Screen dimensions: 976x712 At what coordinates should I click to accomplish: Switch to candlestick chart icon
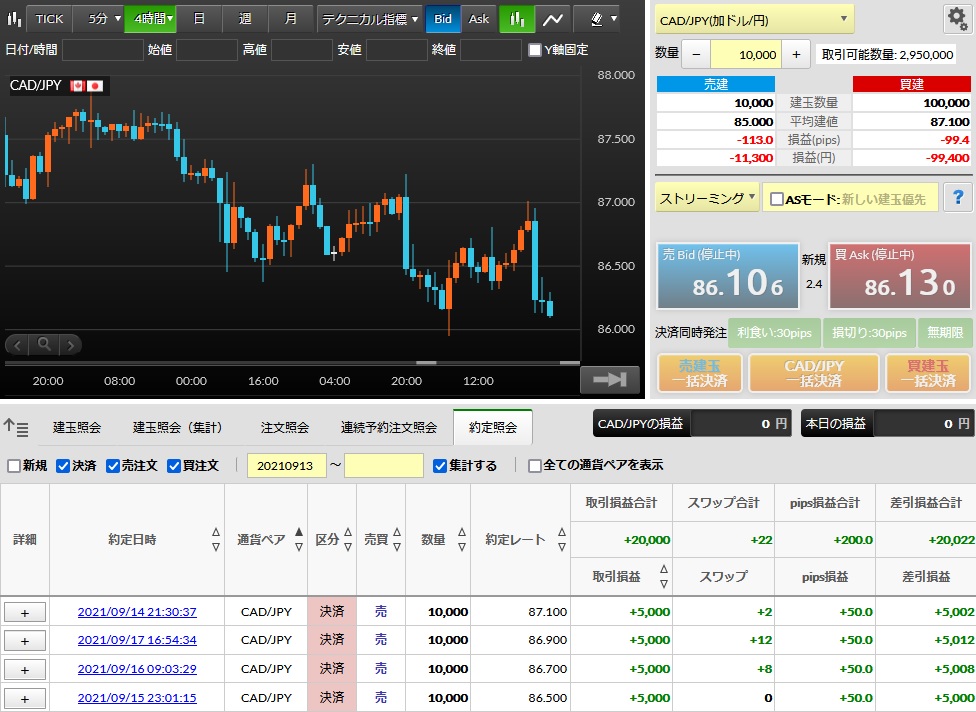pos(517,19)
